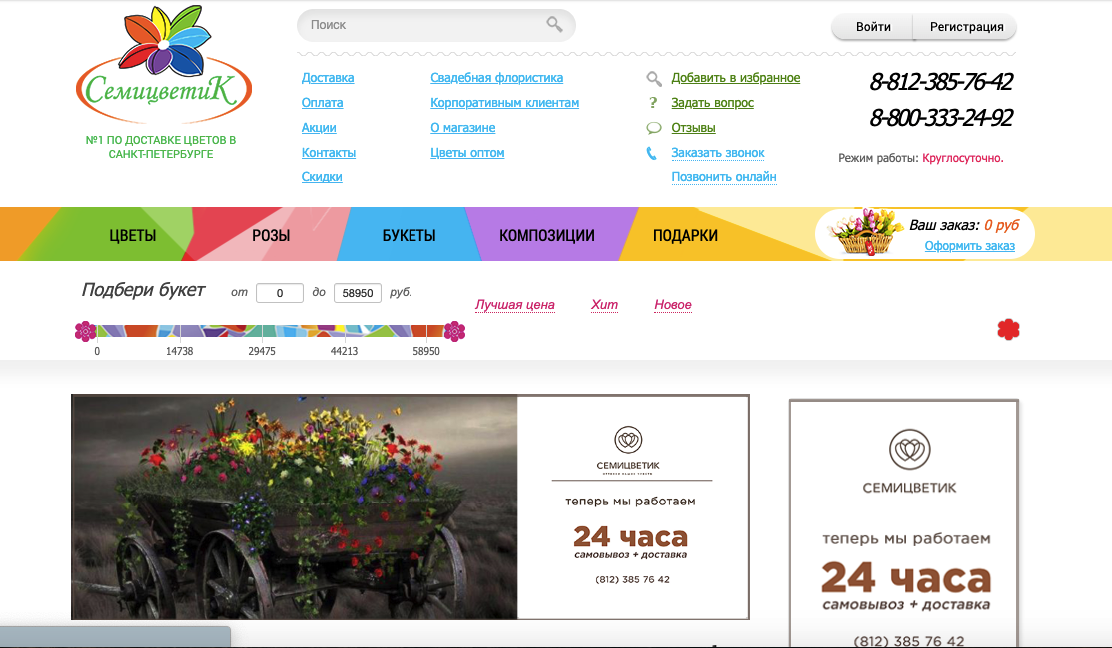
Task: Click the phone icon beside Заказать звонок
Action: point(654,153)
